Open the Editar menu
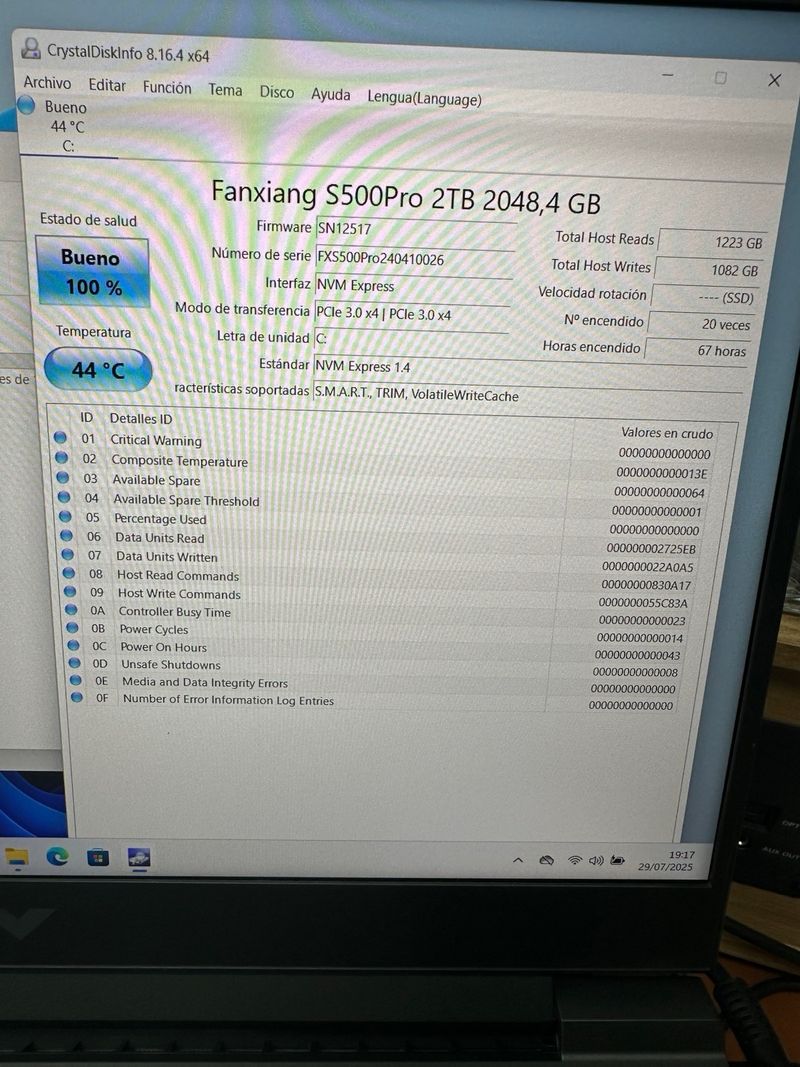Screen dimensions: 800x1067 [107, 86]
